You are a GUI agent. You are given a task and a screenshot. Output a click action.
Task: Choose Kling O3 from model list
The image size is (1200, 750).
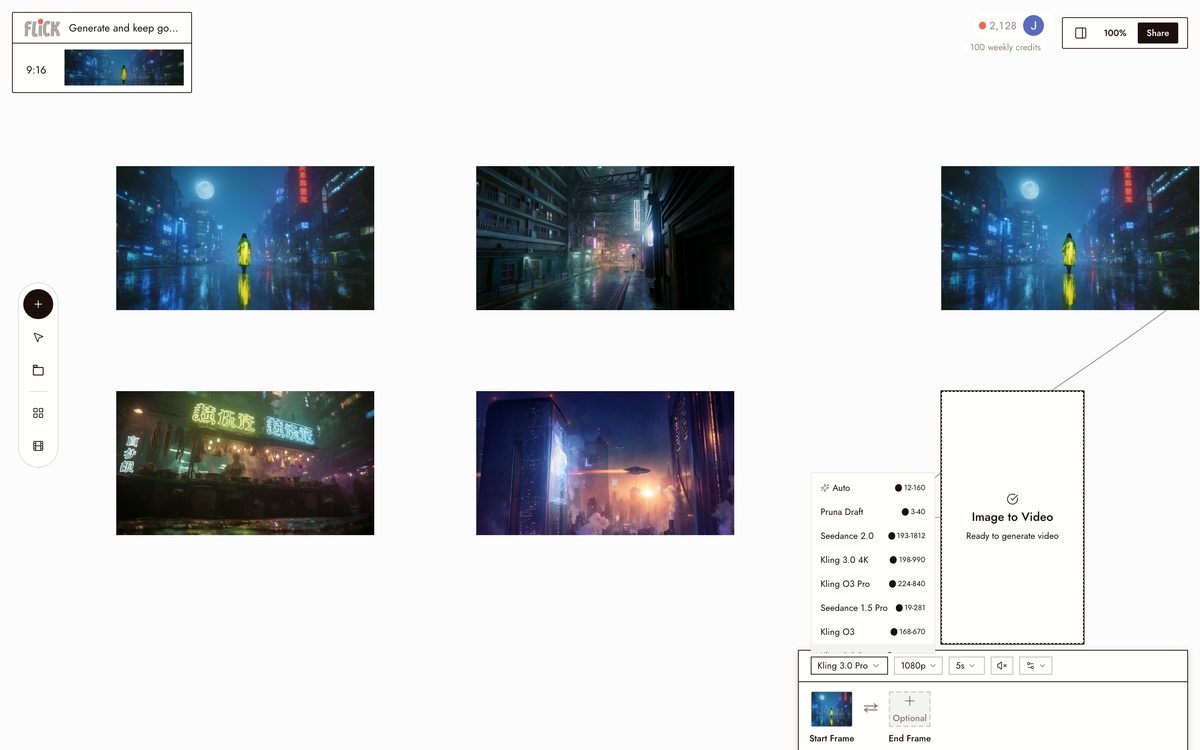pyautogui.click(x=873, y=632)
